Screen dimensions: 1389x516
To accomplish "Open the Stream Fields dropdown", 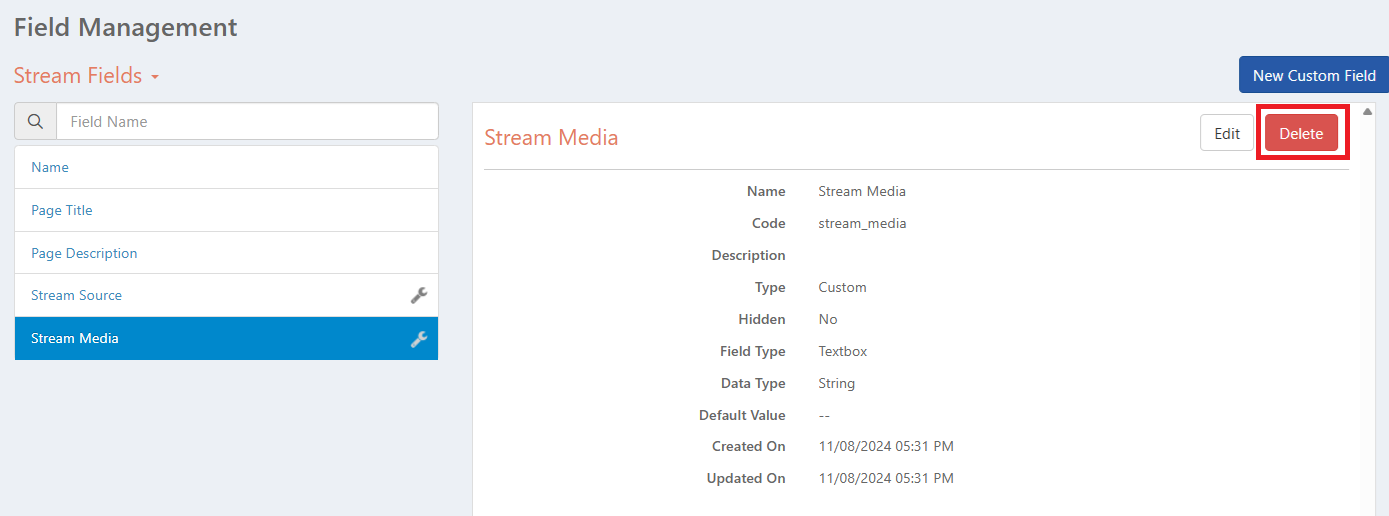I will click(x=86, y=76).
